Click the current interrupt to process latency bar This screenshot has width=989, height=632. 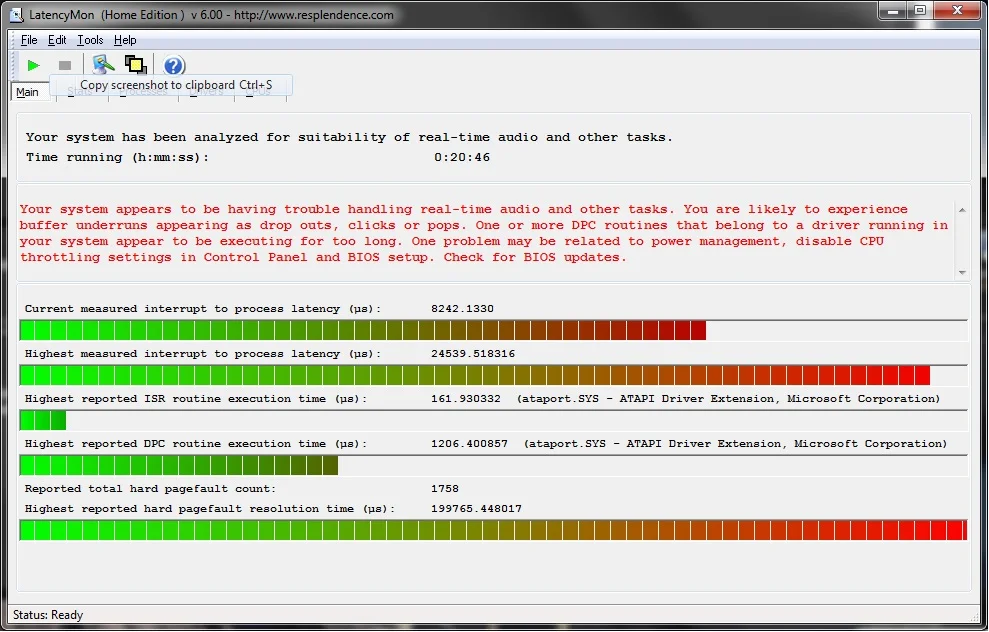[493, 330]
